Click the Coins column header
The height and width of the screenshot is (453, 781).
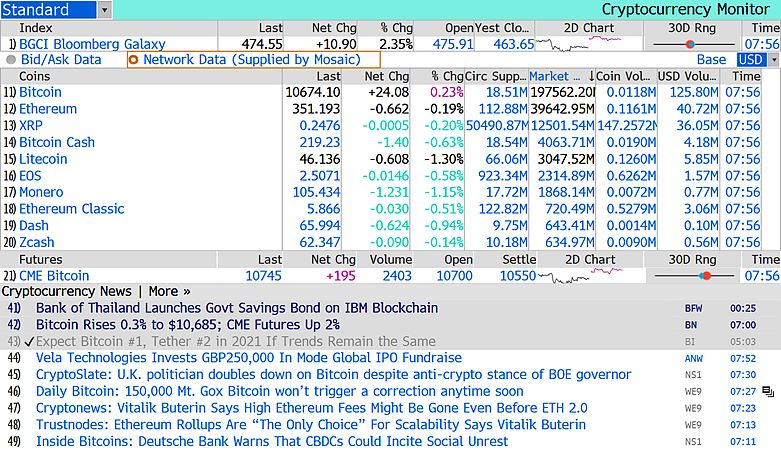point(34,76)
